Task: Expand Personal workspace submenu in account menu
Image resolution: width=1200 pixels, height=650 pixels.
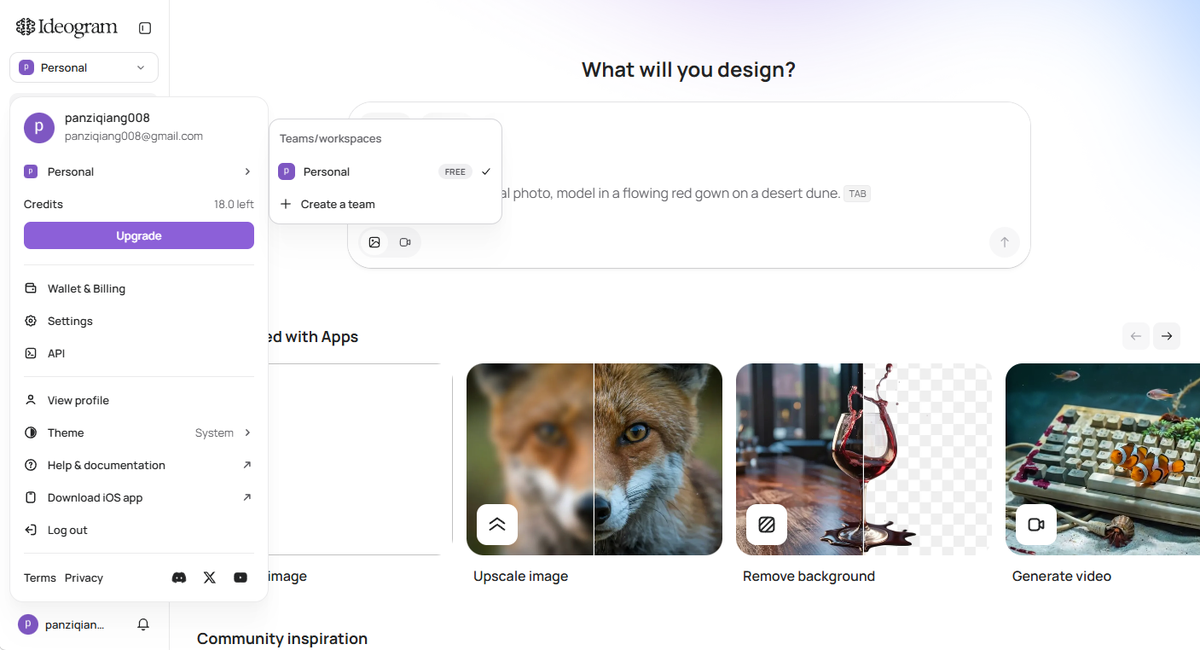Action: tap(139, 172)
